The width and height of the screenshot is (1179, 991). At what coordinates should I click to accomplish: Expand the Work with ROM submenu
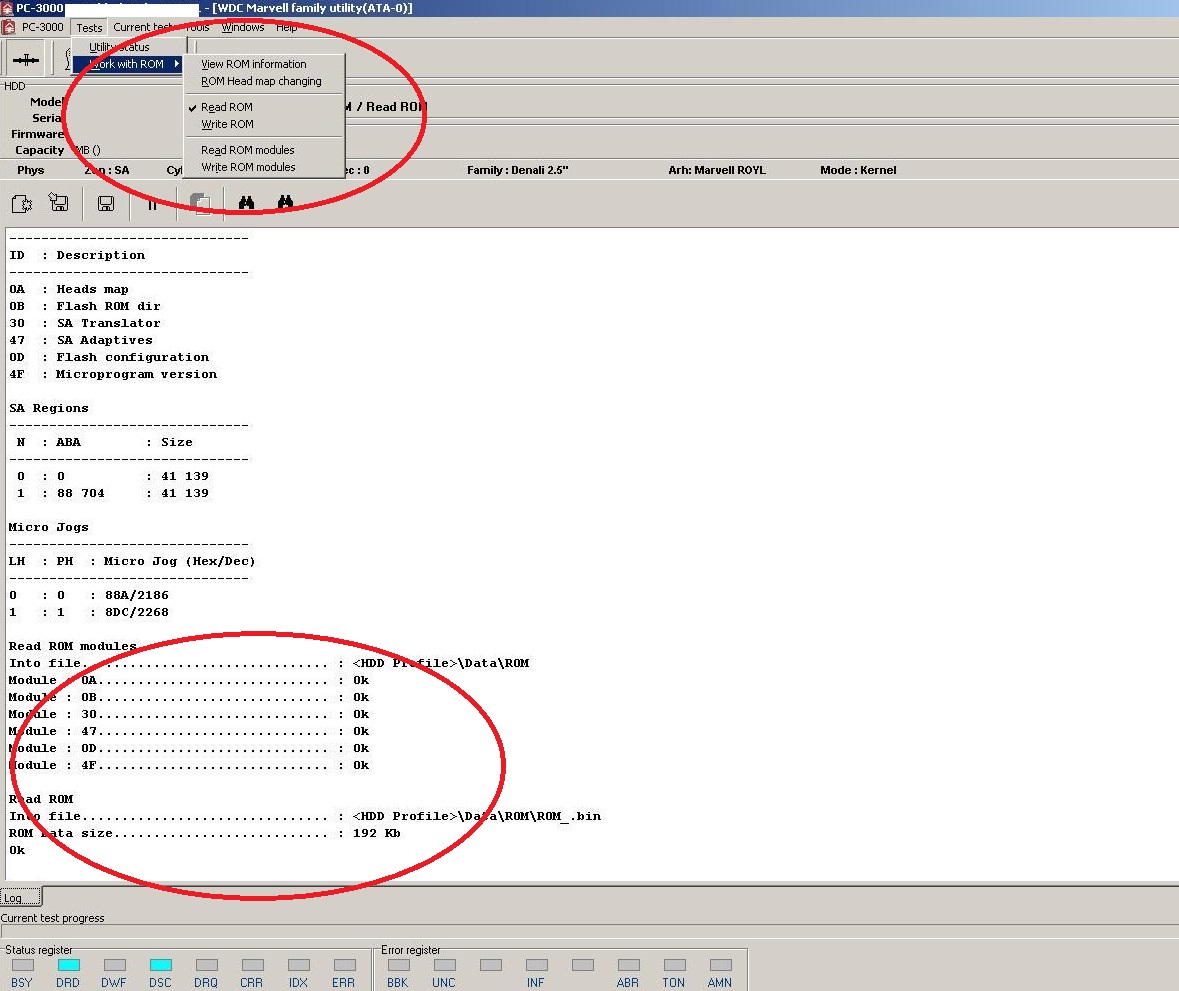(128, 64)
